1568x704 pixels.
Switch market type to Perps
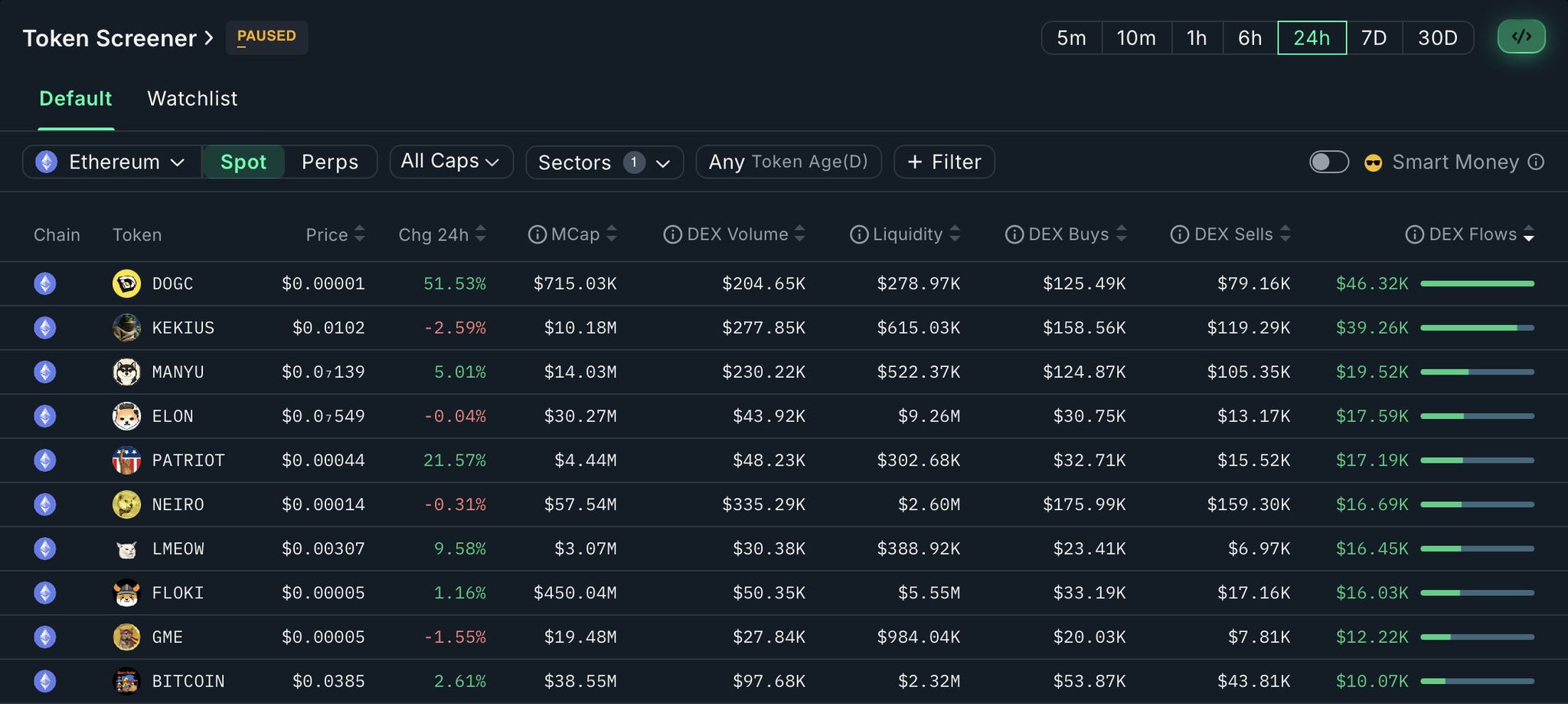point(330,162)
